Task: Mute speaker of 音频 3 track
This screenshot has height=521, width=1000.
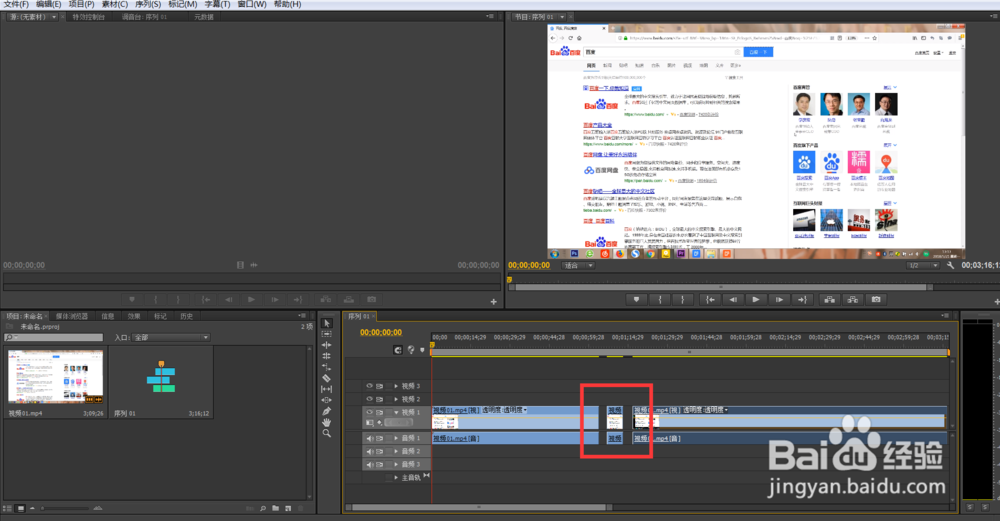Action: [x=369, y=464]
